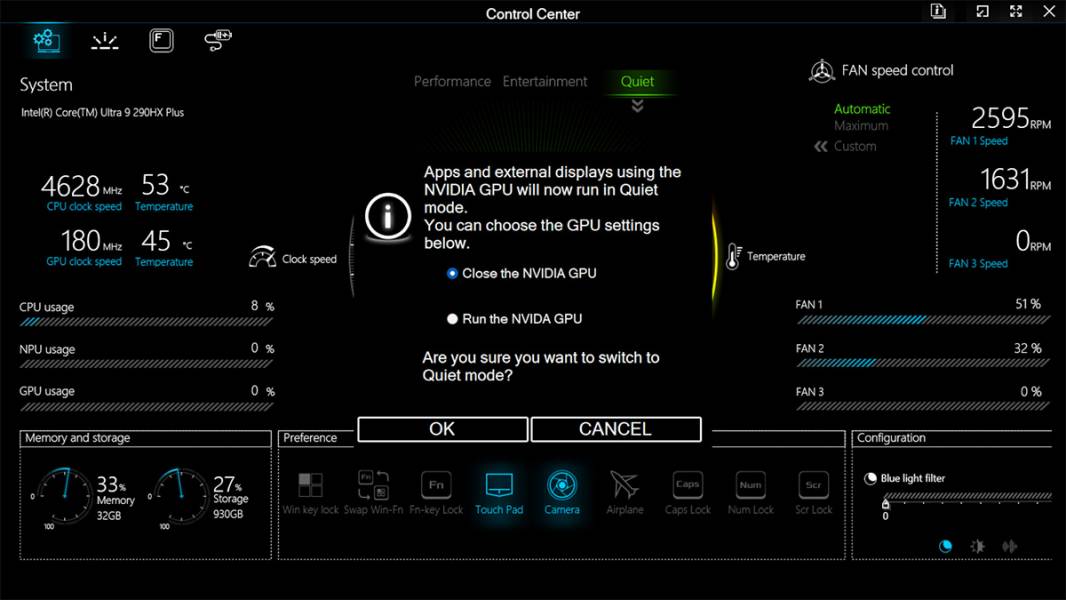
Task: Switch to Entertainment mode
Action: click(x=545, y=82)
